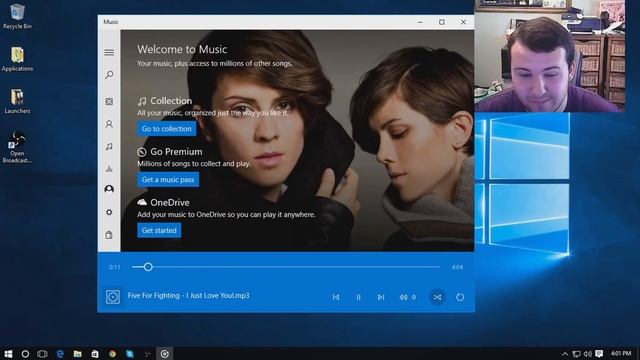Click the search magnifier in the sidebar
The width and height of the screenshot is (640, 360).
tap(109, 75)
